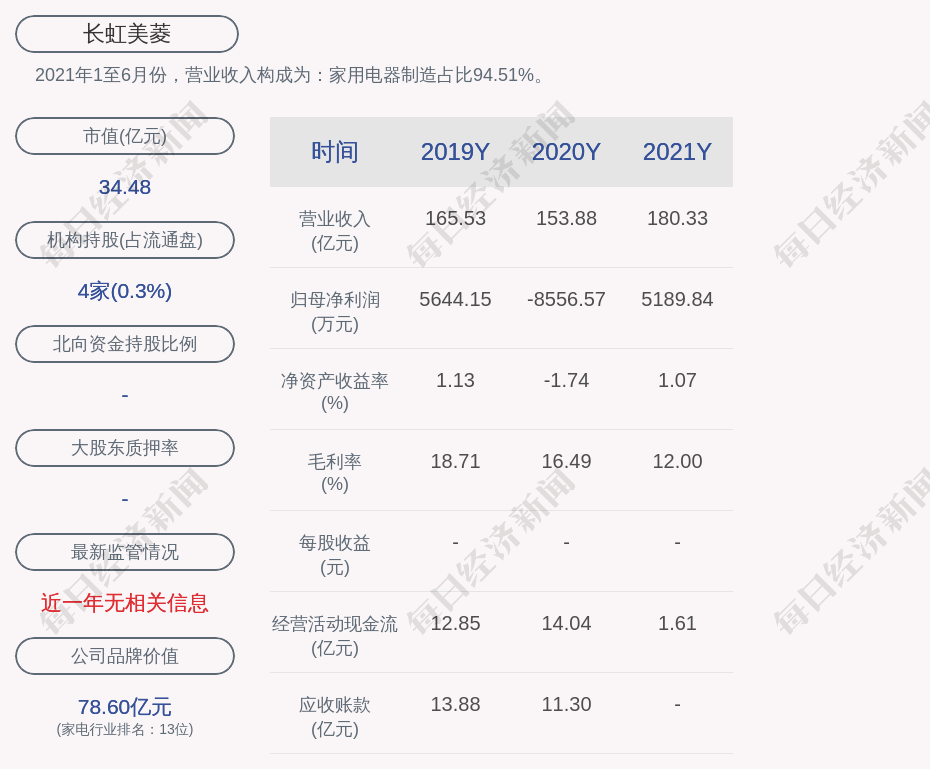930x769 pixels.
Task: Click the 经营活动现金流 (亿元) row label
Action: coord(335,636)
